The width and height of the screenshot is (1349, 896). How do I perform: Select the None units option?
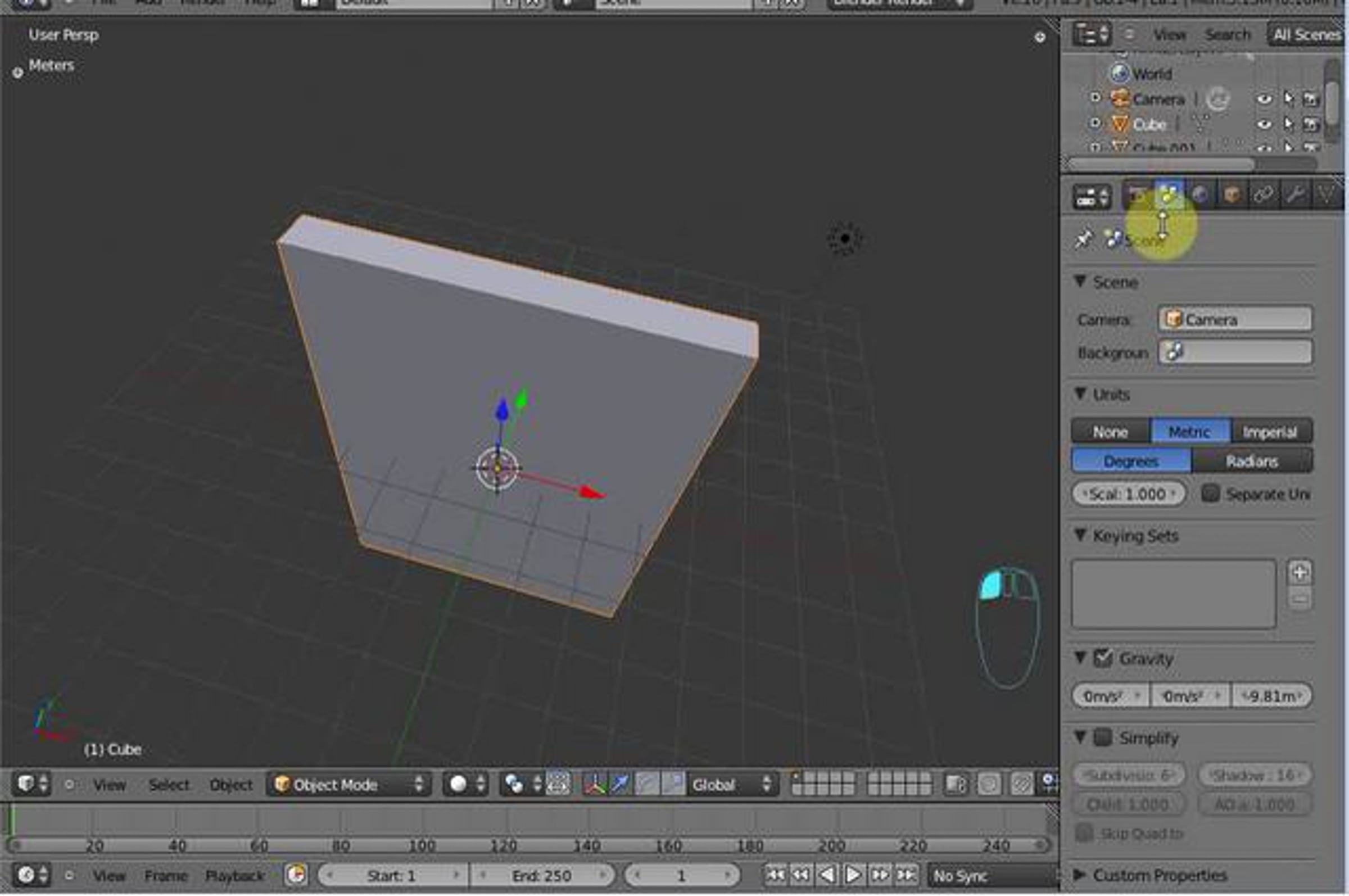coord(1111,432)
